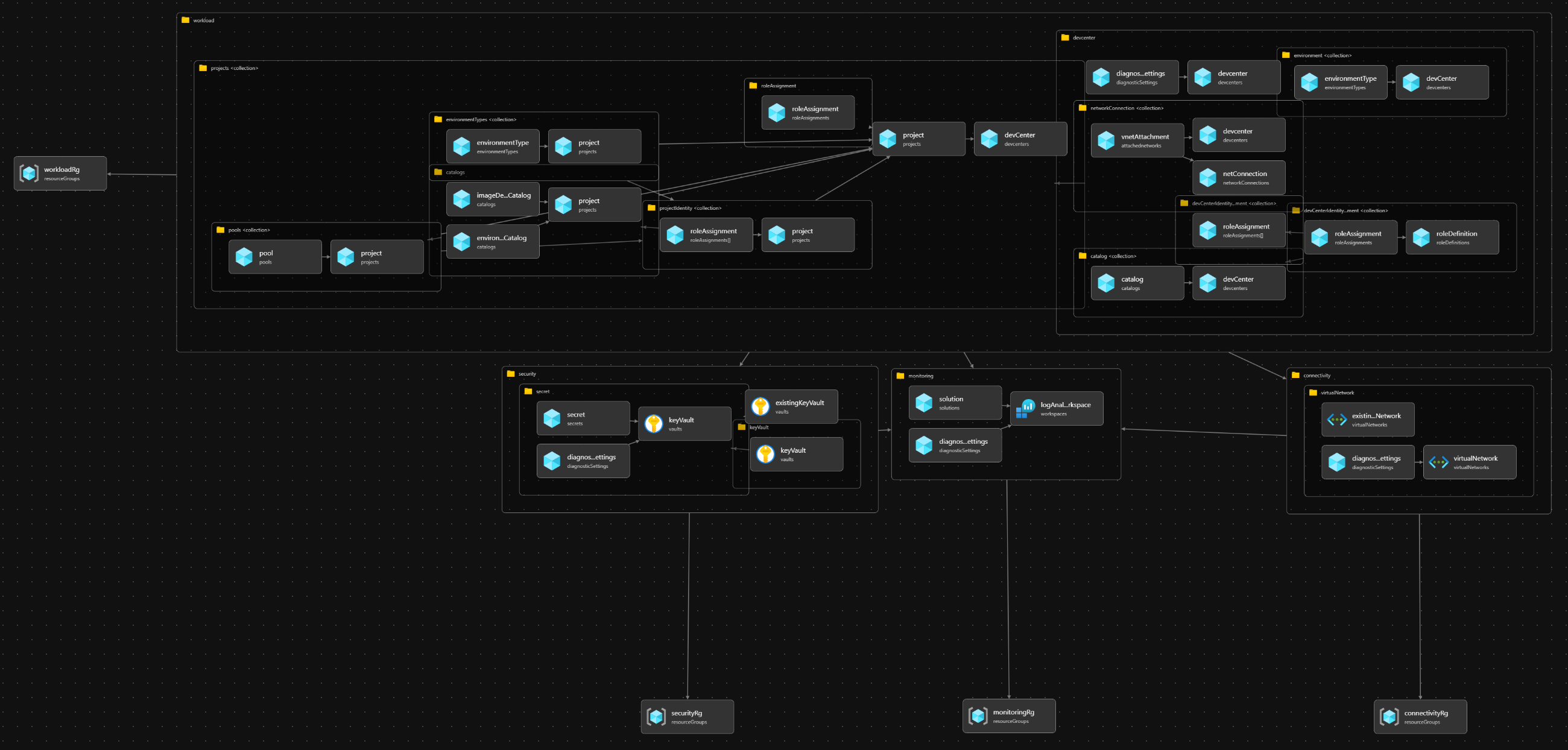Select the catalog <collection> group label
The height and width of the screenshot is (750, 1568).
point(1113,256)
